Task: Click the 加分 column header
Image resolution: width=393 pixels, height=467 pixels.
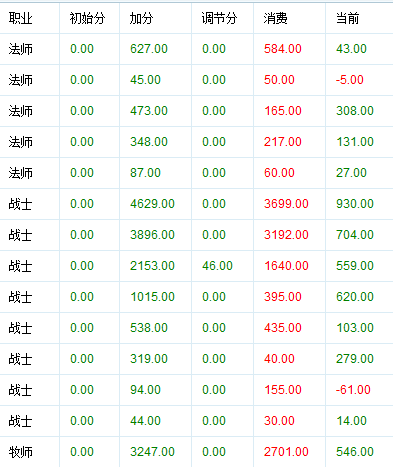Action: [141, 18]
